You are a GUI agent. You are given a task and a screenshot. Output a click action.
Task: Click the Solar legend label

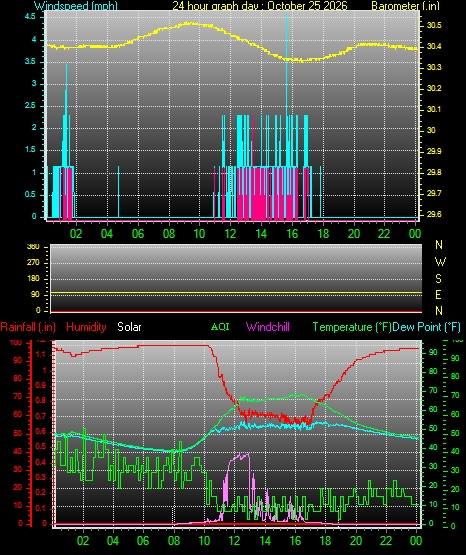[129, 327]
